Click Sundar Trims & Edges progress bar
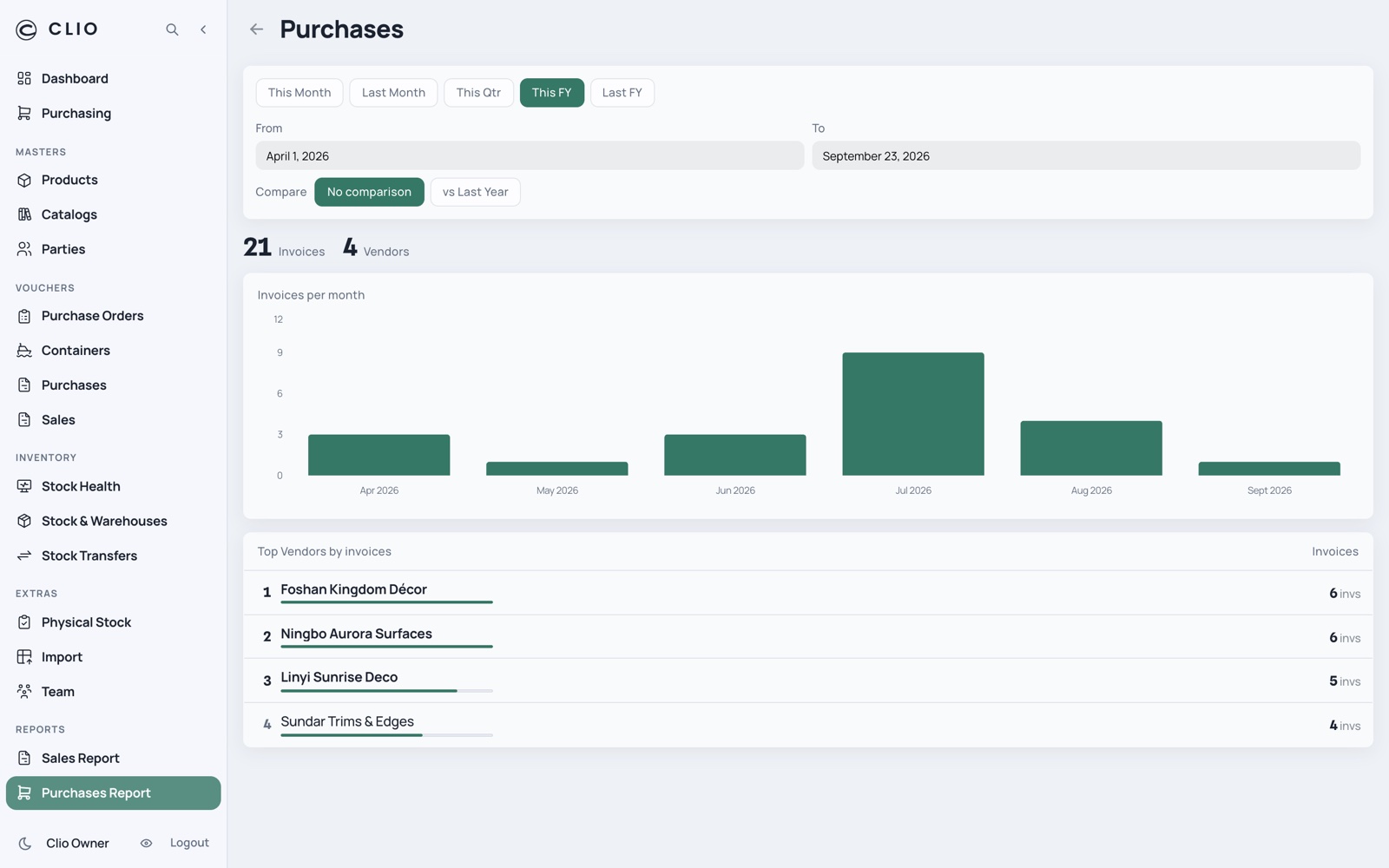This screenshot has height=868, width=1389. (386, 735)
